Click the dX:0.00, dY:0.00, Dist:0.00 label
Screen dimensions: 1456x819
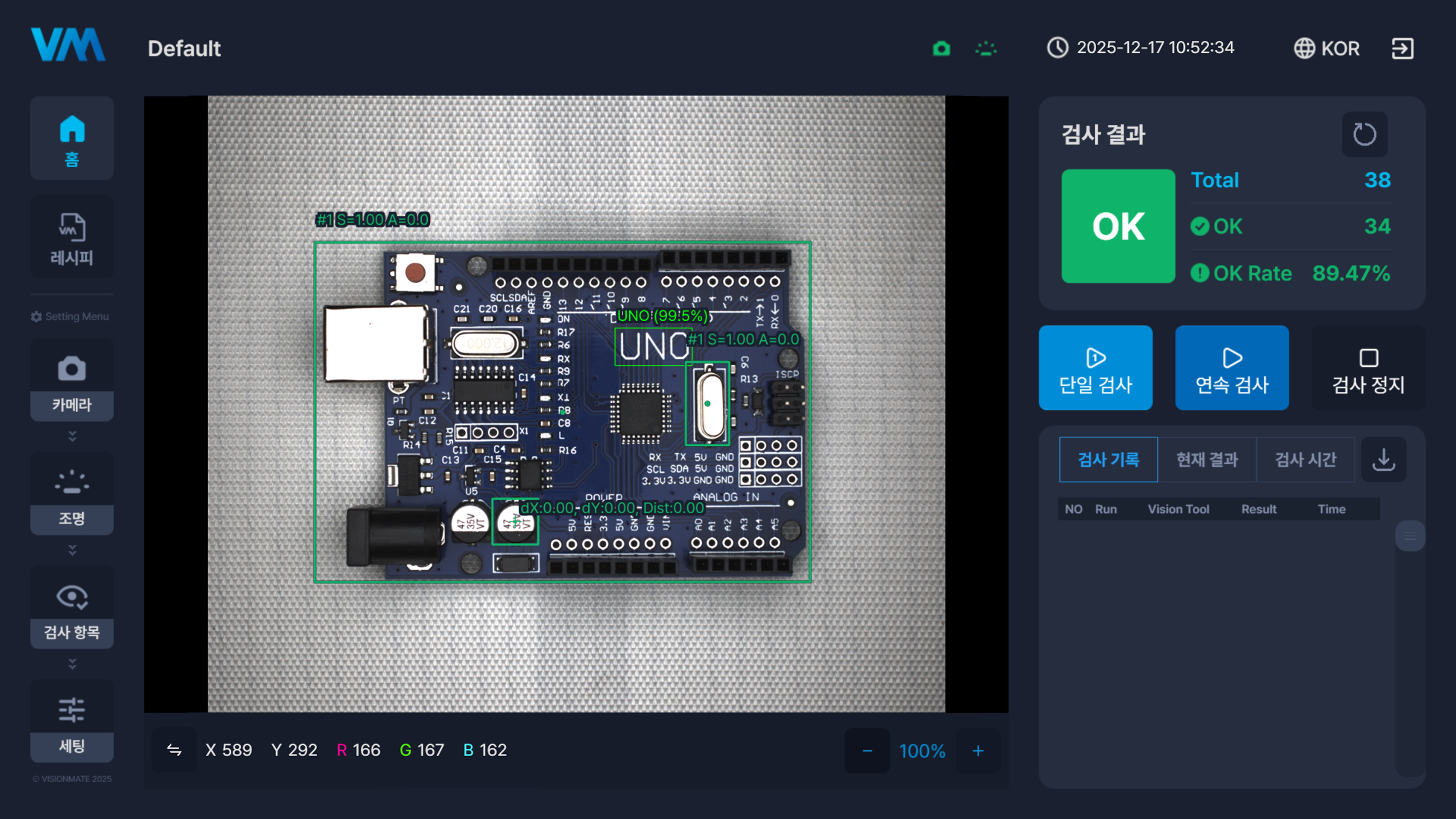click(x=612, y=508)
